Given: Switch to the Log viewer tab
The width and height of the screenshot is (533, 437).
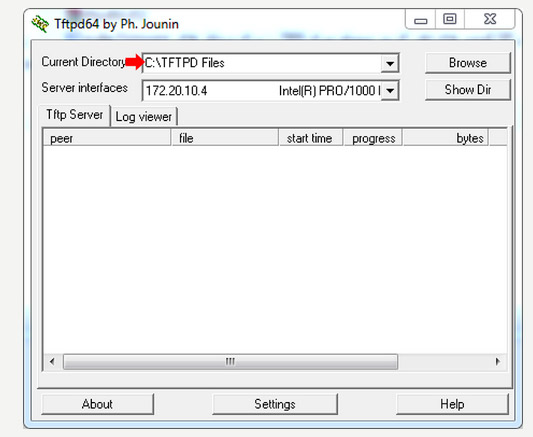Looking at the screenshot, I should [x=144, y=117].
